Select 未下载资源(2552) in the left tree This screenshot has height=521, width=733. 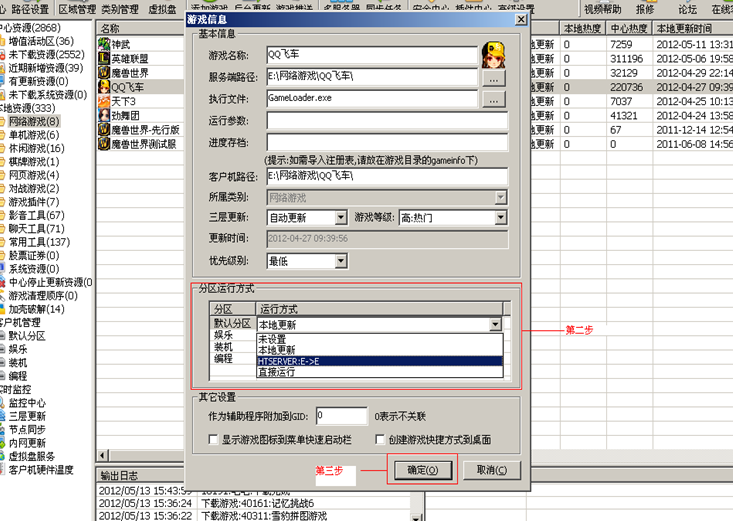coord(47,55)
